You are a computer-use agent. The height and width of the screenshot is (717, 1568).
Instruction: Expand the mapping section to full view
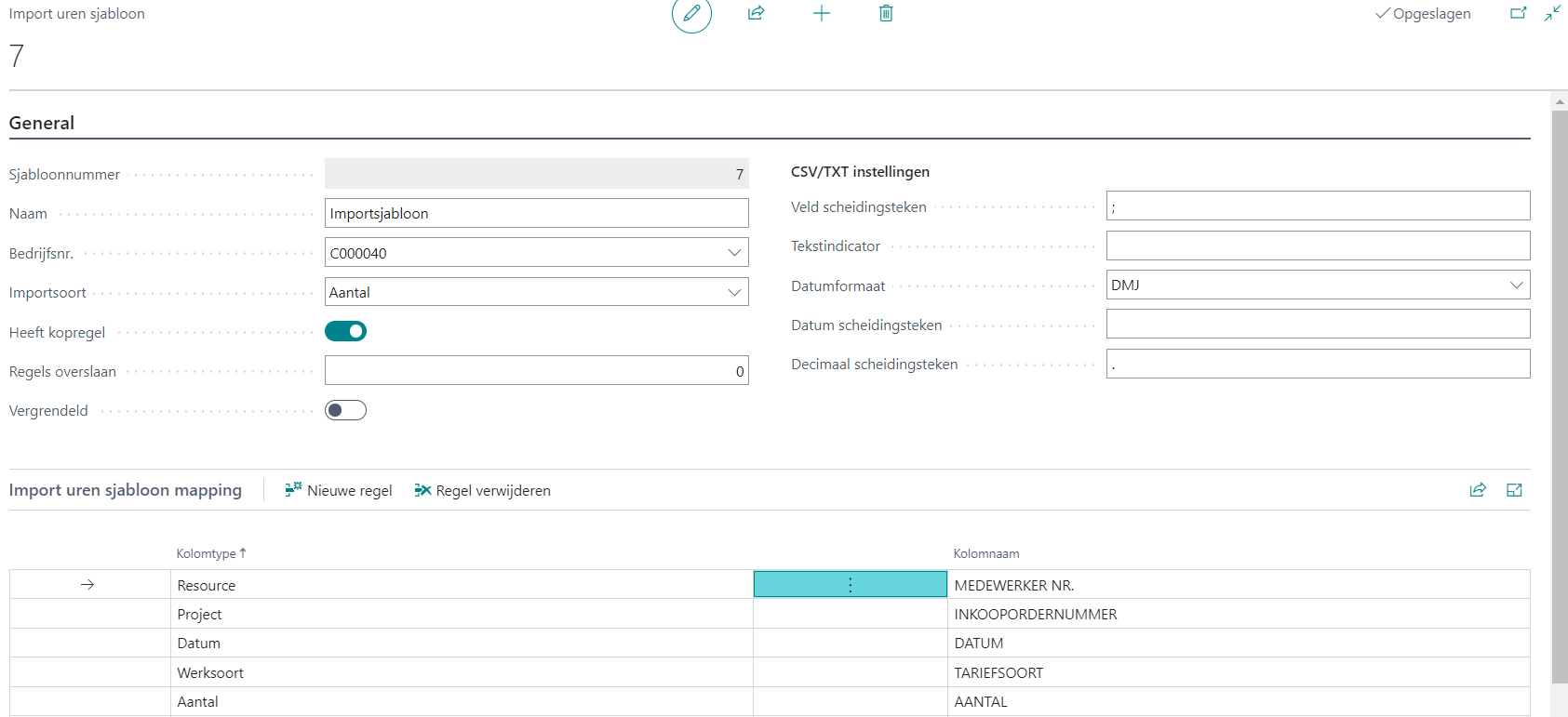click(x=1514, y=490)
